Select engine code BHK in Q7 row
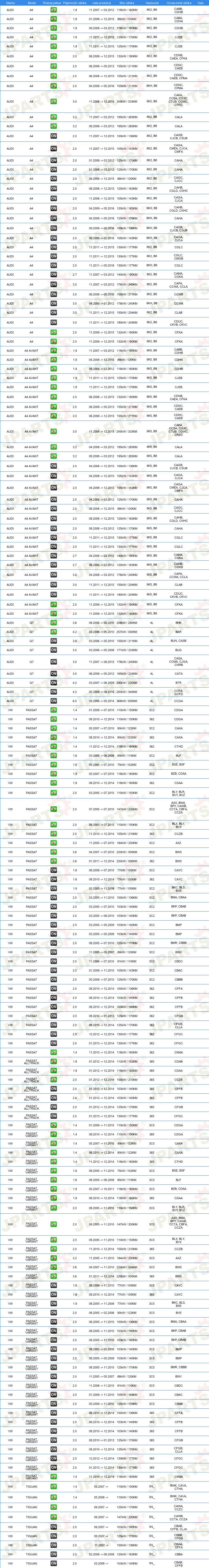 [x=179, y=623]
